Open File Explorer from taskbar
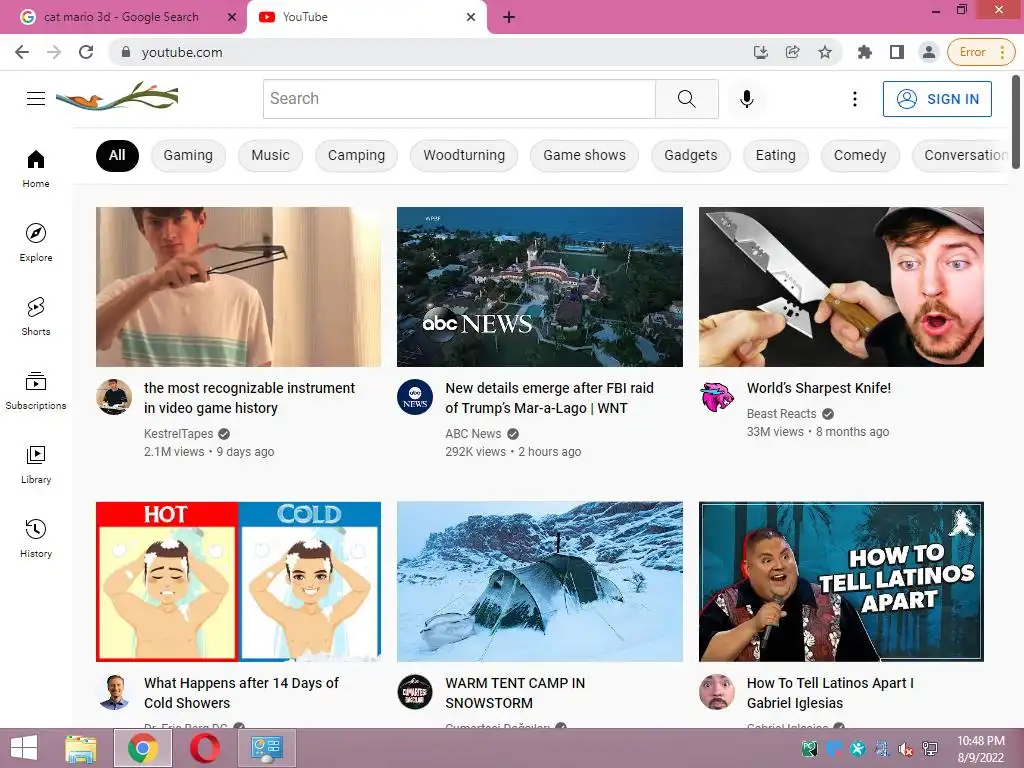Screen dimensions: 1024x768 pyautogui.click(x=81, y=748)
